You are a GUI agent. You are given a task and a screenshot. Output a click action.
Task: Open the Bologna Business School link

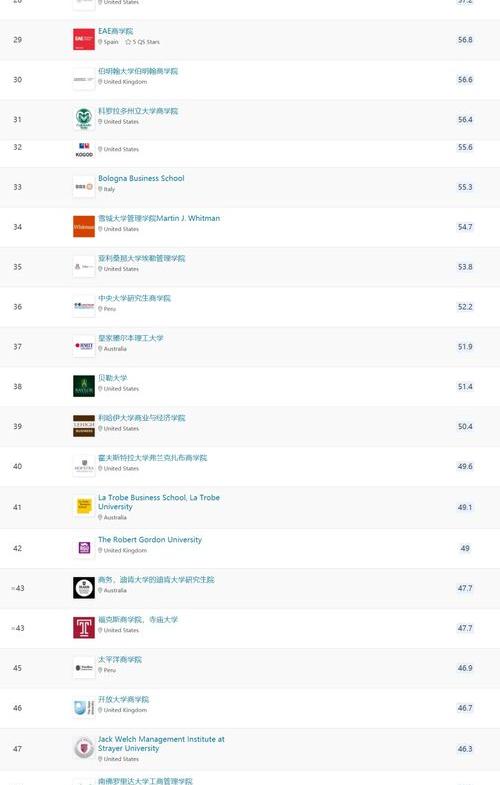(141, 178)
